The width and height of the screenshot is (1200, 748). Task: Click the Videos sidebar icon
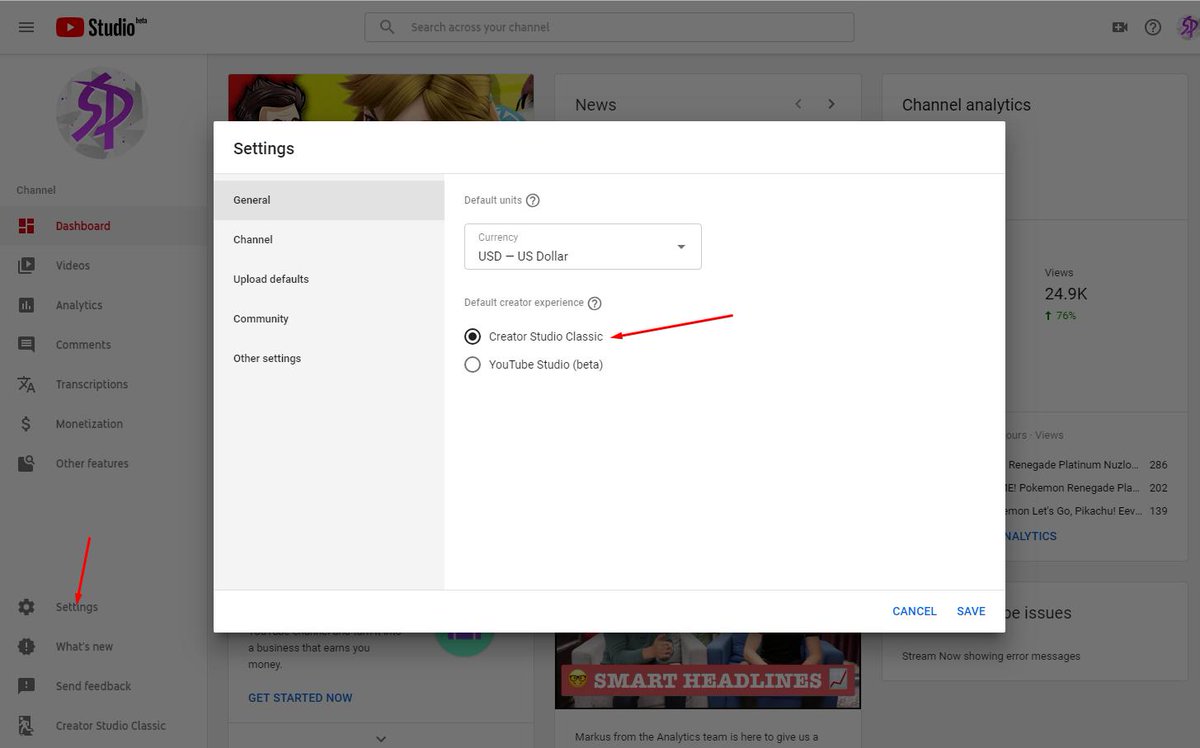pos(27,266)
